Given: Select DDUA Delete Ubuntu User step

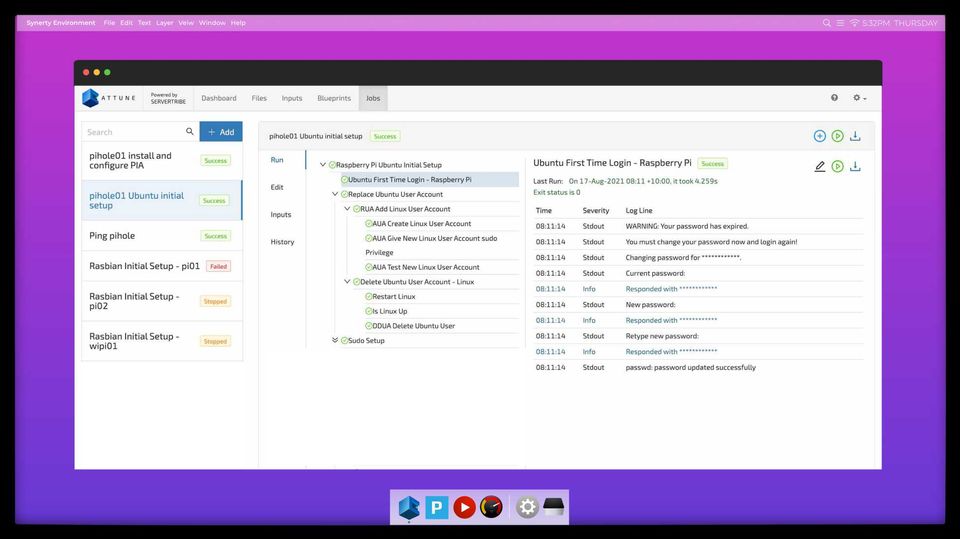Looking at the screenshot, I should 414,326.
